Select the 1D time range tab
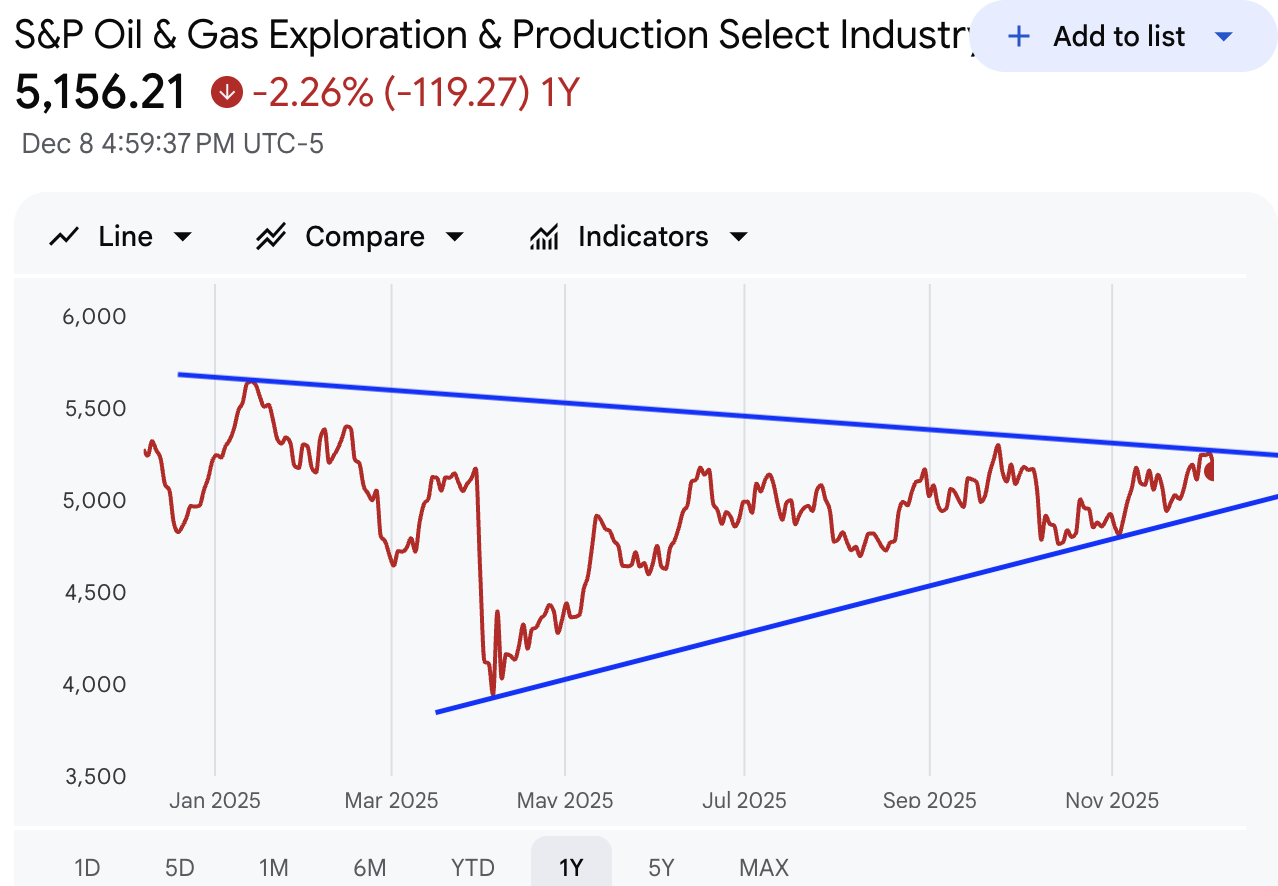This screenshot has width=1278, height=886. pos(87,867)
